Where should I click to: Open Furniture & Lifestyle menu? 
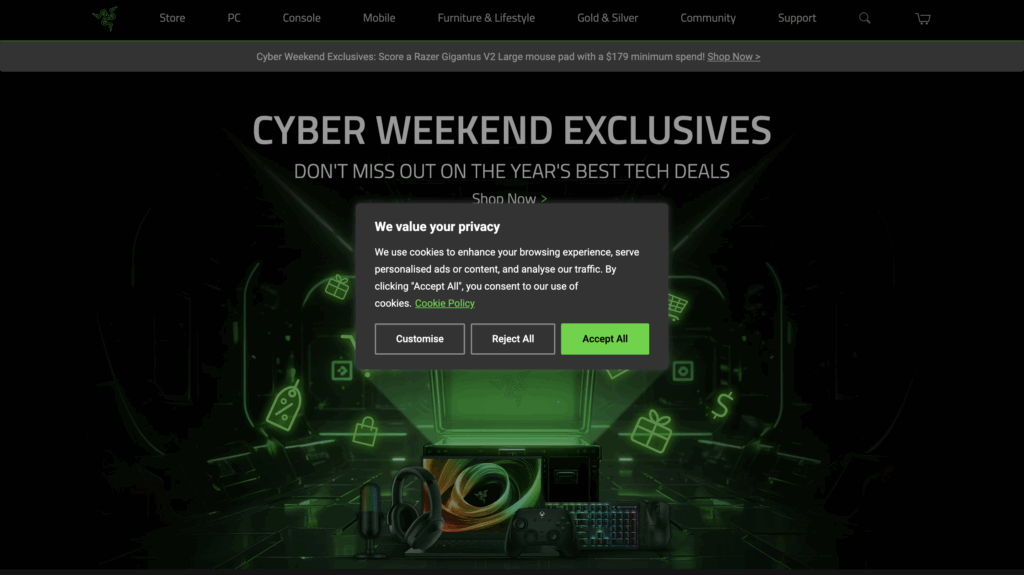pos(486,18)
